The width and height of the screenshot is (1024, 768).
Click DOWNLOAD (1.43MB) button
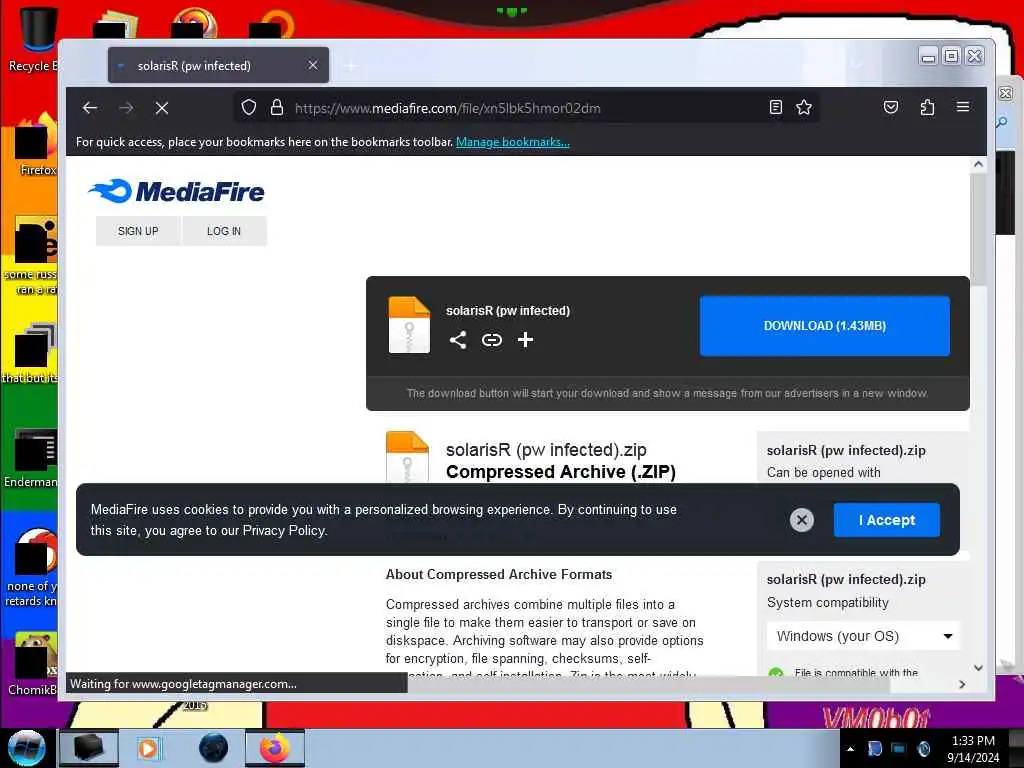(x=825, y=325)
